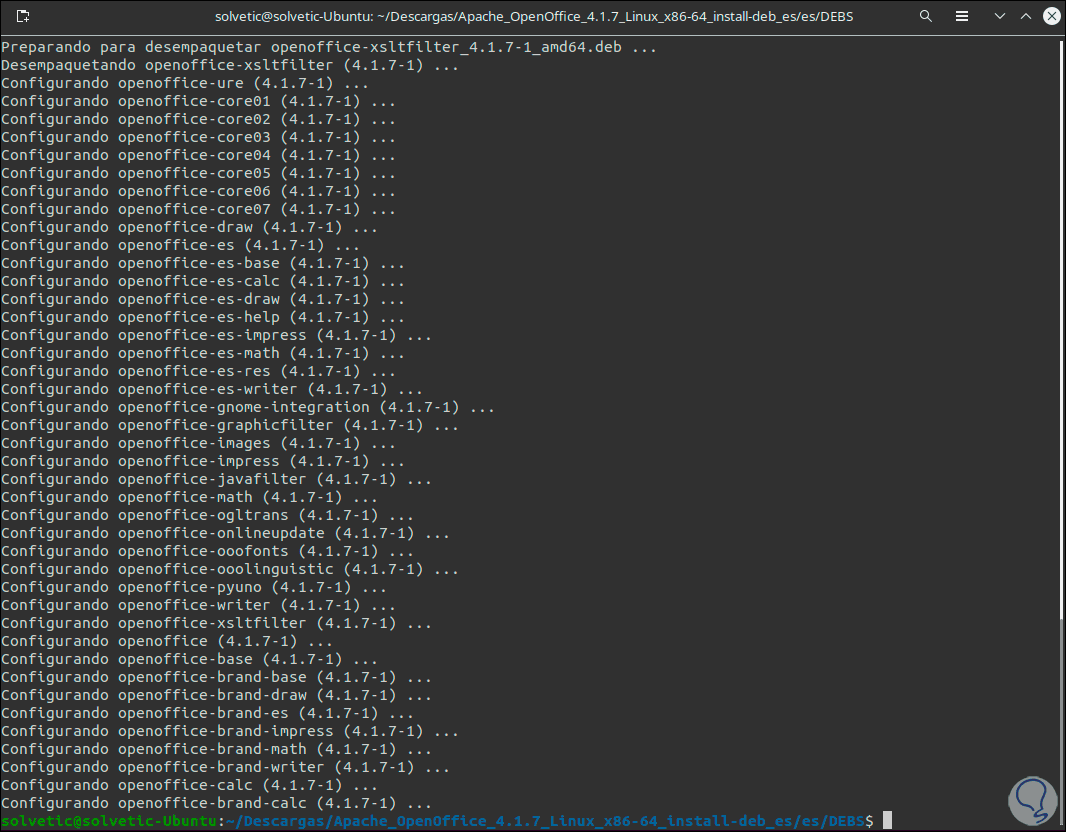This screenshot has width=1066, height=832.
Task: Click the line 'Configurando openoffice-draw'
Action: 190,227
